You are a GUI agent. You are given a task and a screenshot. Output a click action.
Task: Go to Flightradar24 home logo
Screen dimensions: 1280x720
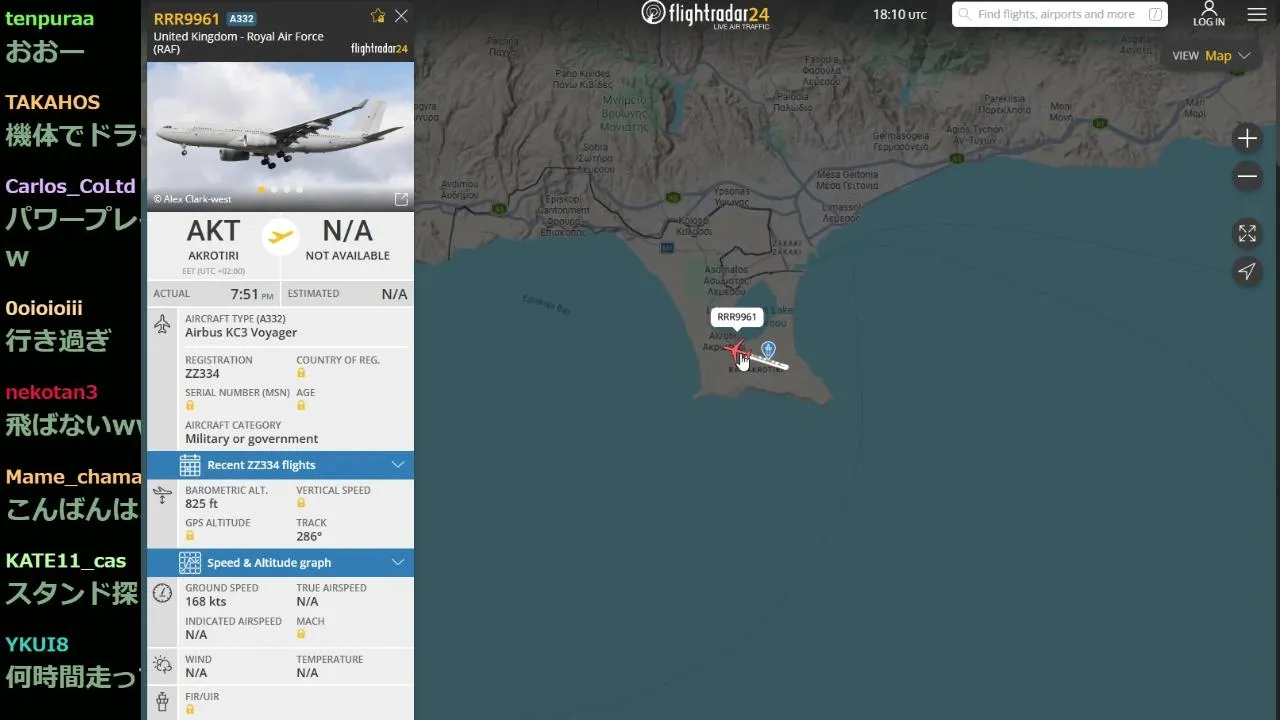pos(706,14)
